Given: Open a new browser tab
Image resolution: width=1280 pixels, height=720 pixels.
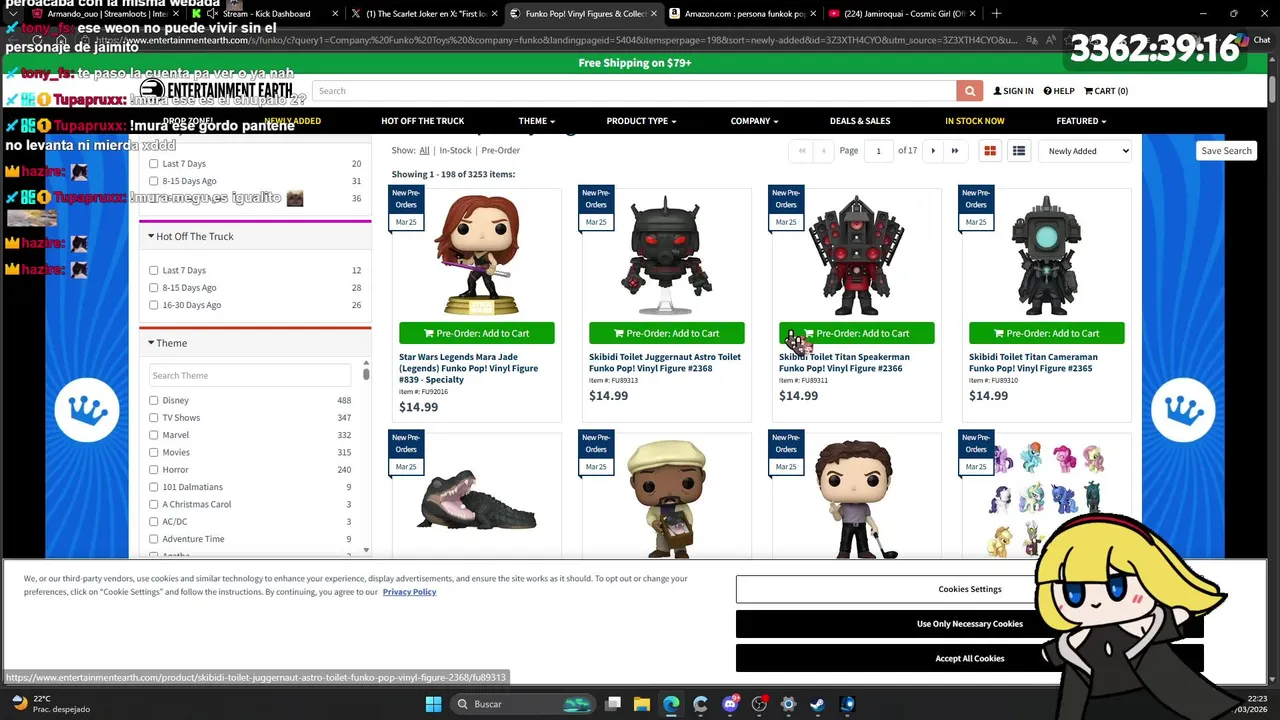Looking at the screenshot, I should (996, 14).
